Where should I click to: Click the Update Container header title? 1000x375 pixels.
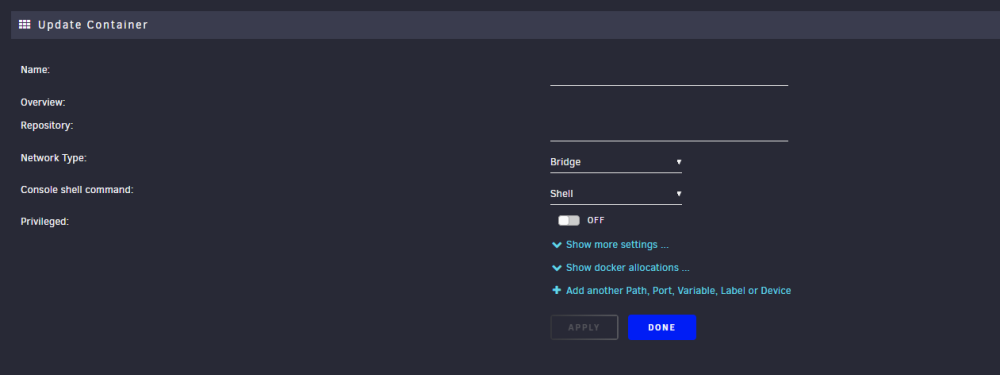(93, 25)
